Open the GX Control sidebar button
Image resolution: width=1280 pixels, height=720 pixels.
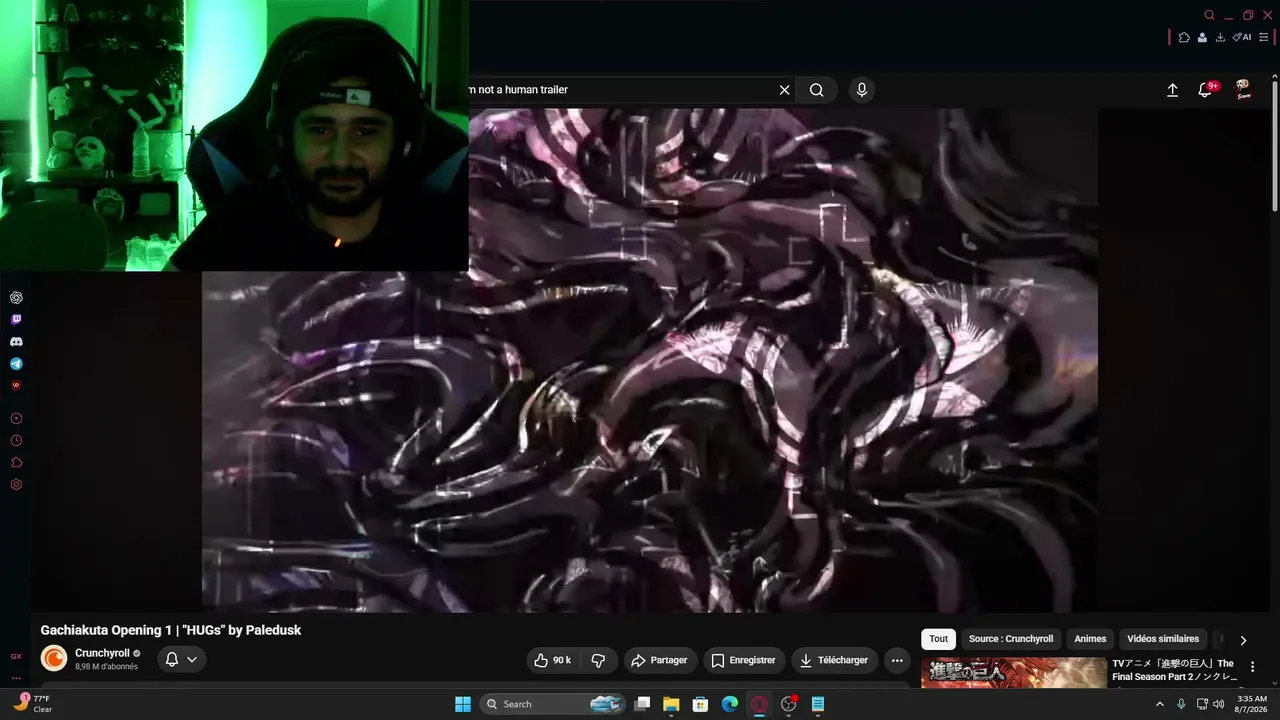[x=16, y=657]
